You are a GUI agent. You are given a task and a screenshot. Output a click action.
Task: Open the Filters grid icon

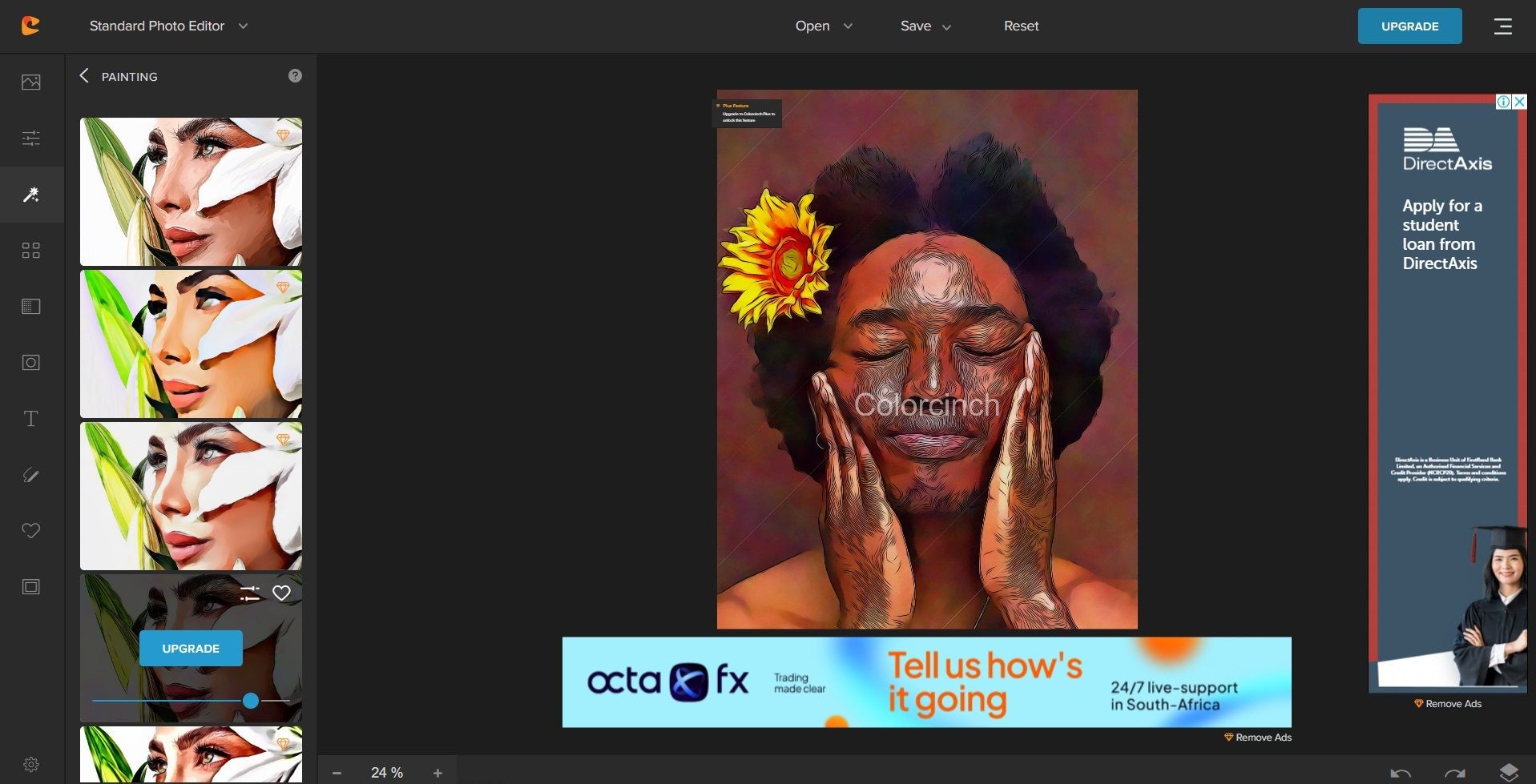pos(31,251)
